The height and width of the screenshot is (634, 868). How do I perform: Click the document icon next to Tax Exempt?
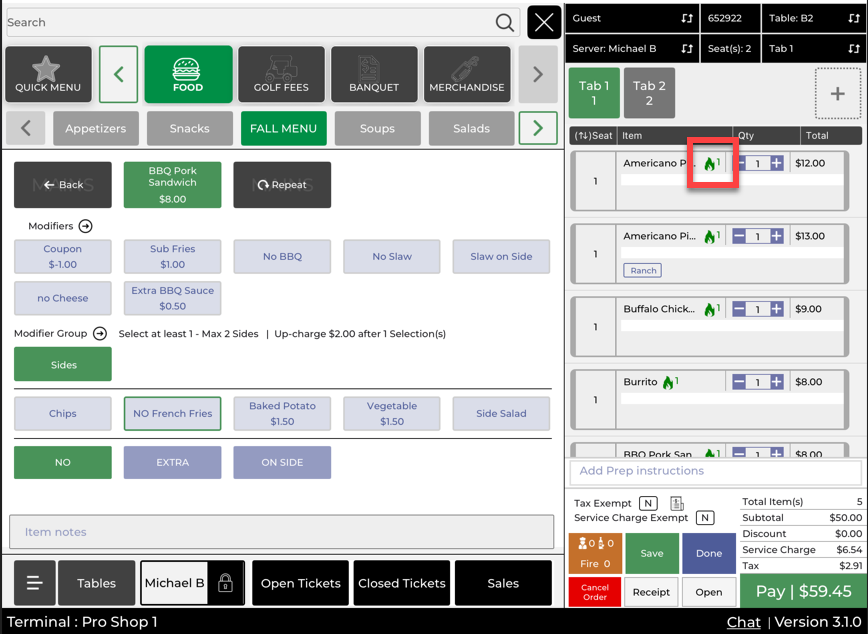click(677, 504)
